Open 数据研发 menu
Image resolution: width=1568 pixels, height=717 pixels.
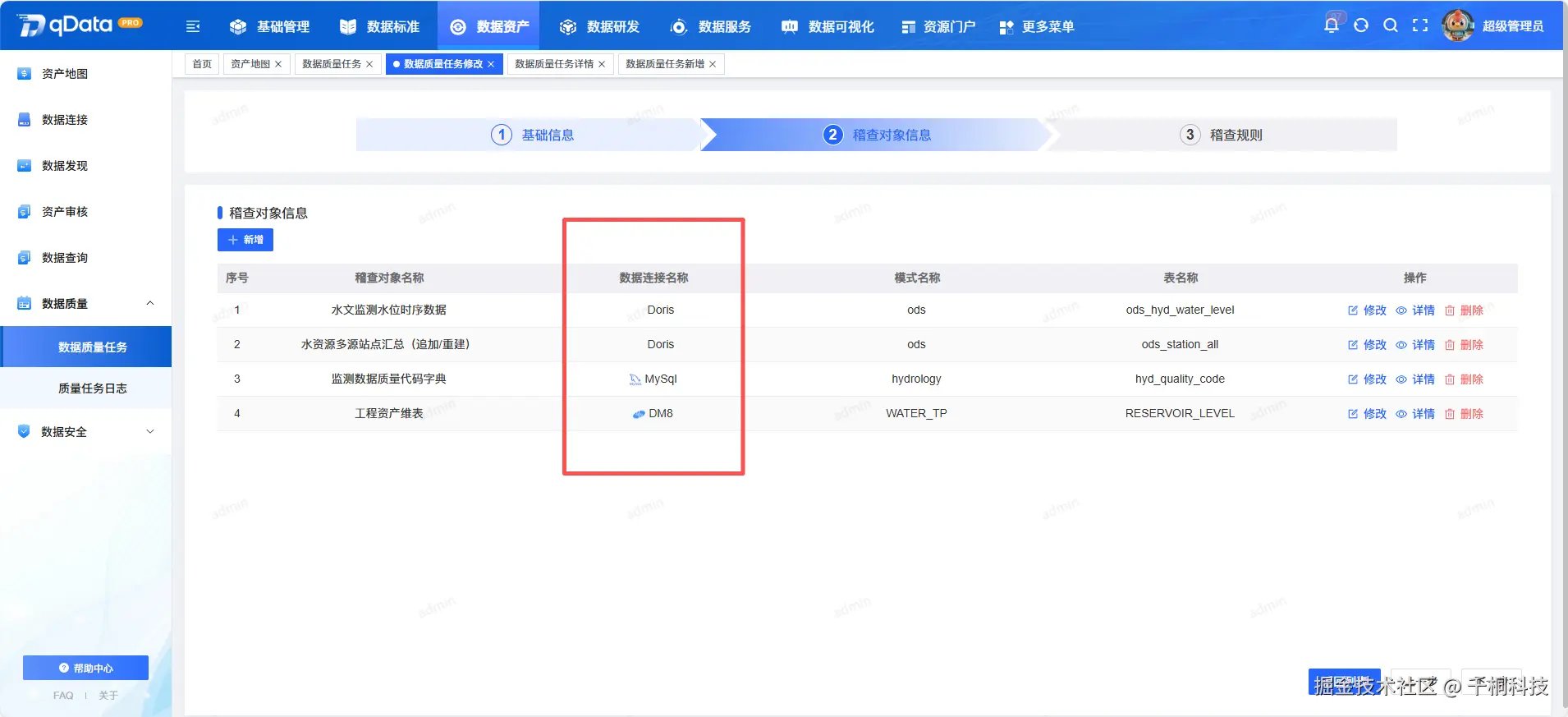click(x=600, y=26)
